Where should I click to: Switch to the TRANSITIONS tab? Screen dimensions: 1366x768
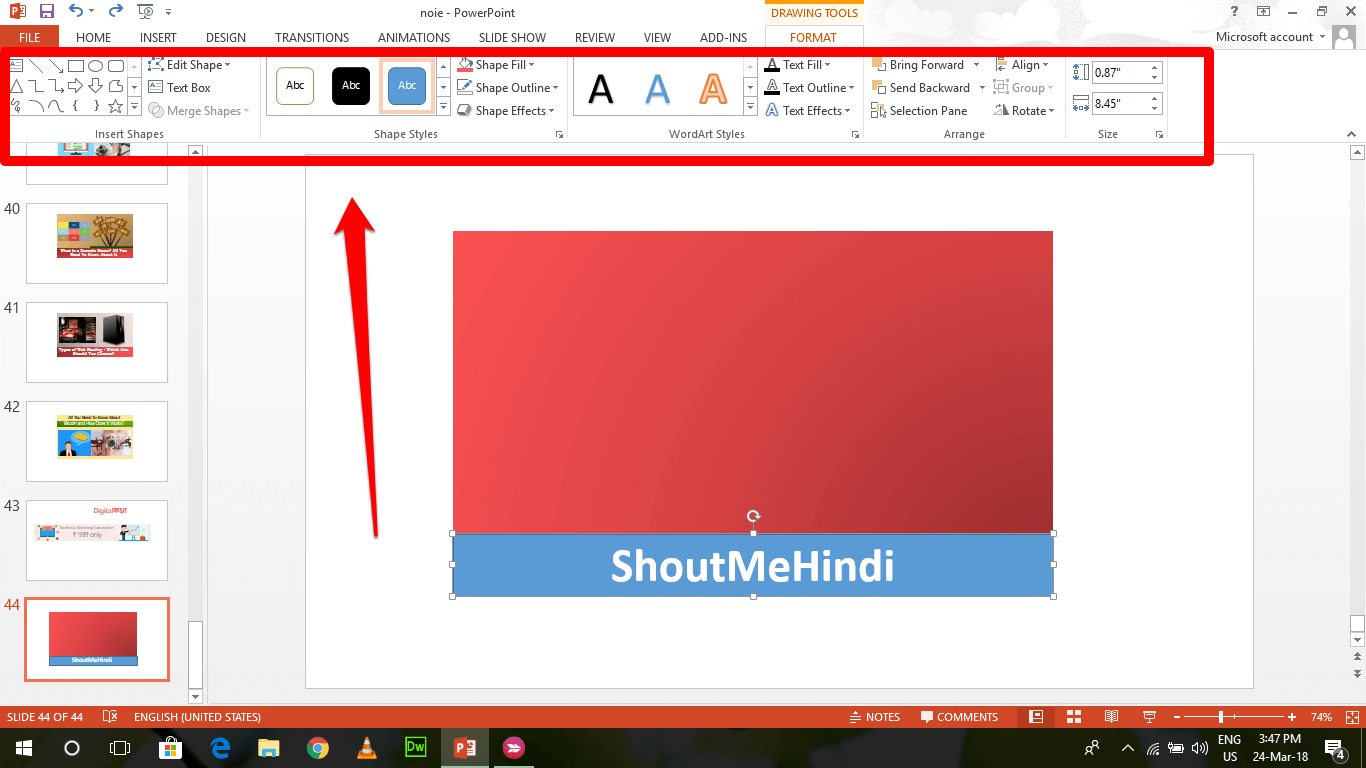click(x=312, y=37)
